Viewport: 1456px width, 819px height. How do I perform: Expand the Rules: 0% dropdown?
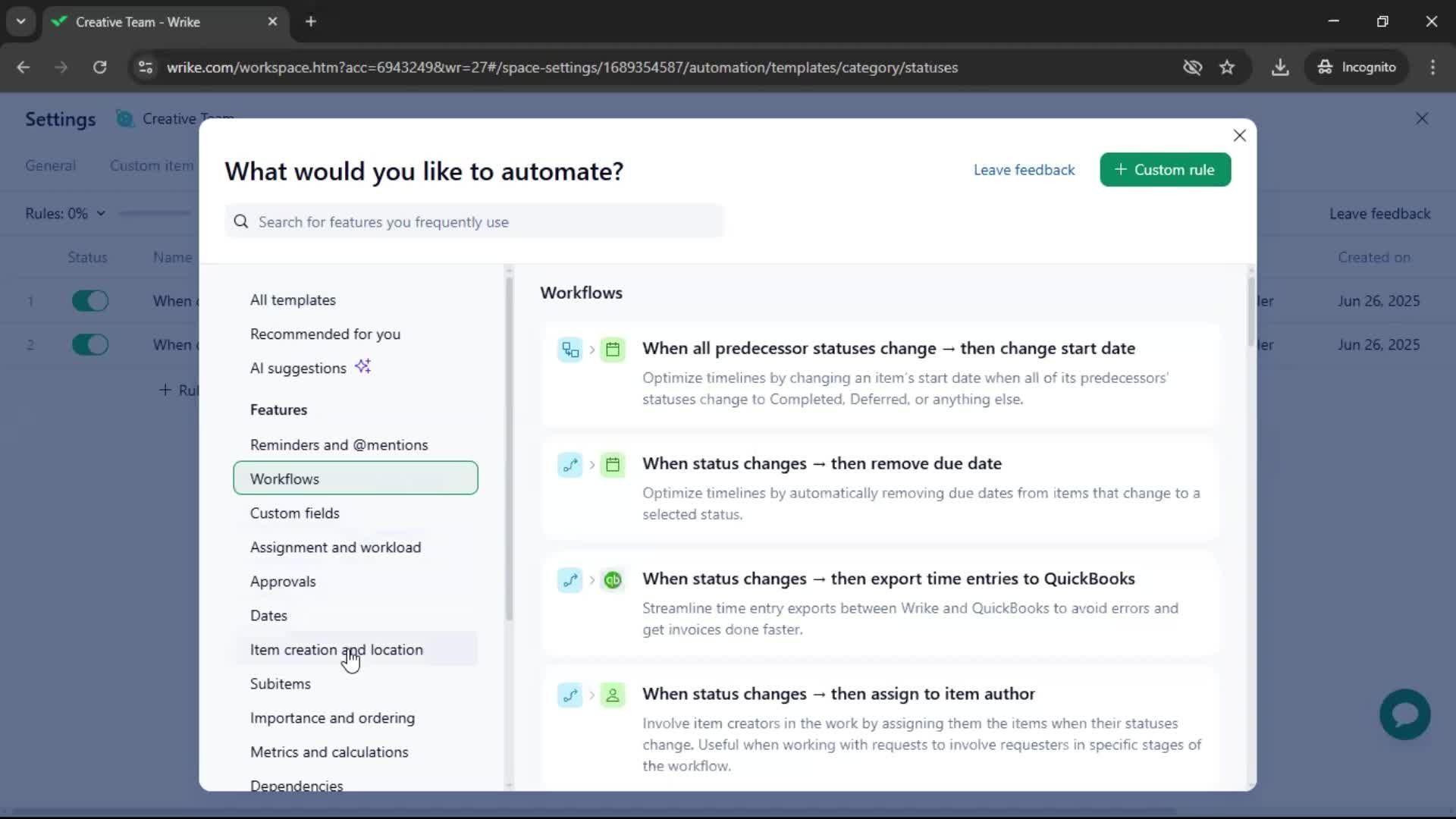point(65,214)
